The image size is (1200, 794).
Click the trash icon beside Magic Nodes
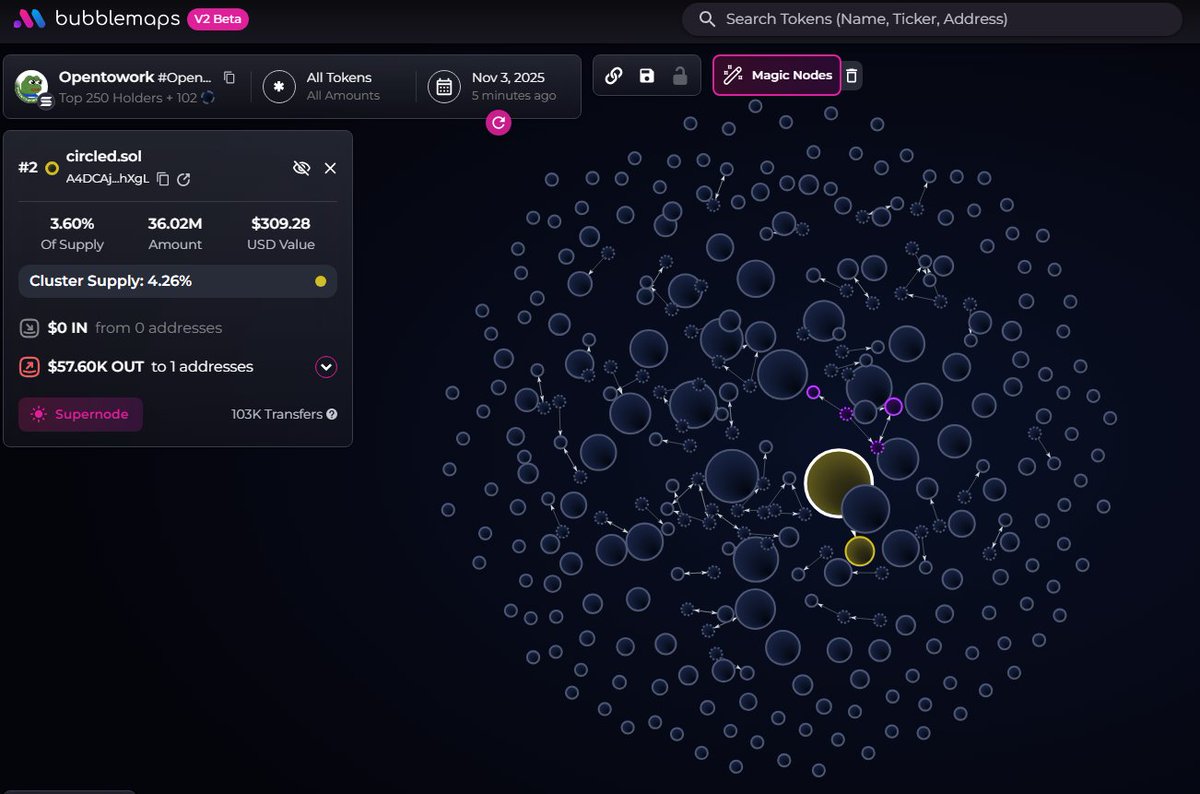[851, 76]
